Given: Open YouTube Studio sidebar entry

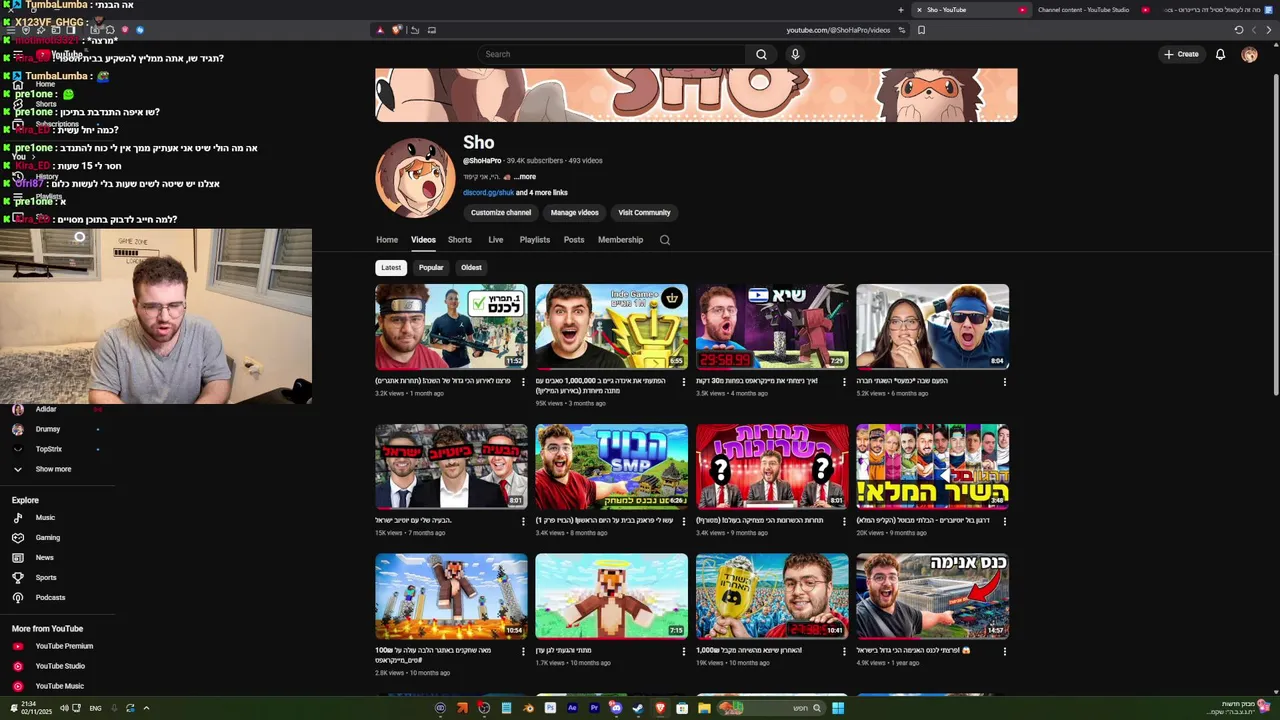Looking at the screenshot, I should click(x=48, y=666).
